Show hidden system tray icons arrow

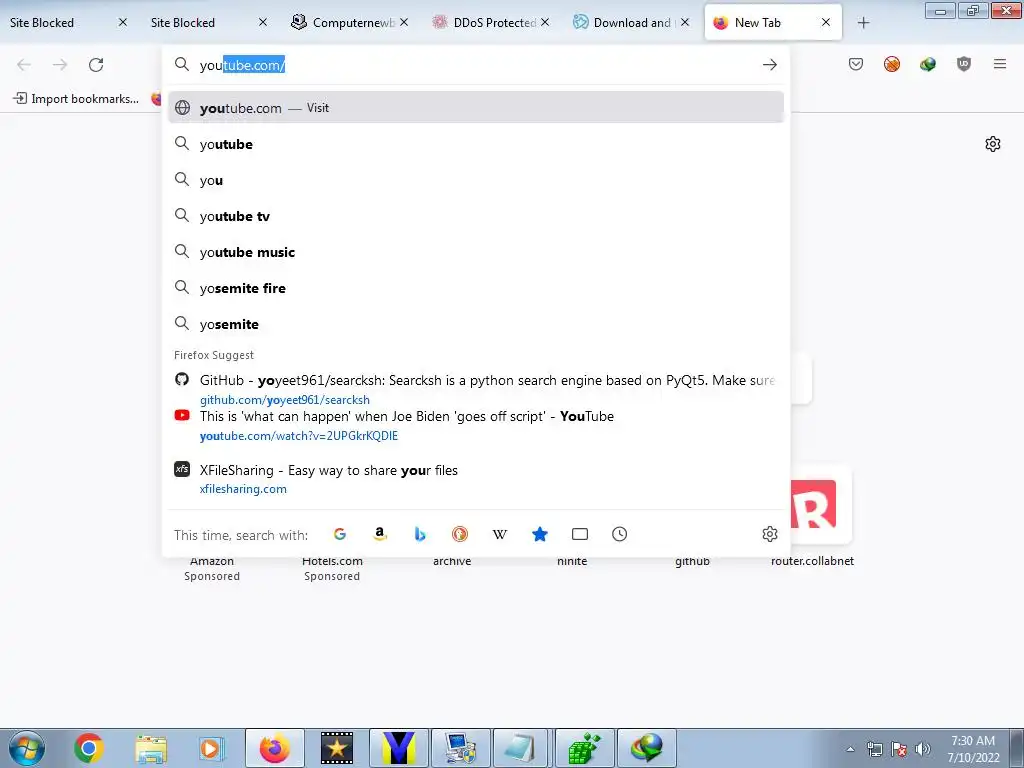(850, 749)
